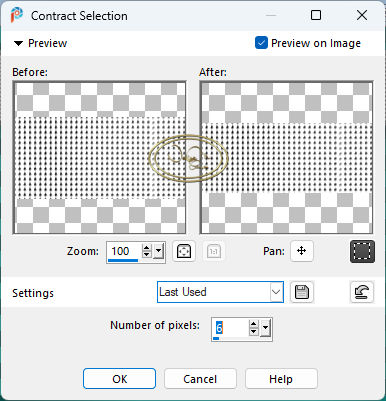Image resolution: width=386 pixels, height=401 pixels.
Task: Increase Number of pixels with up arrow
Action: (254, 324)
